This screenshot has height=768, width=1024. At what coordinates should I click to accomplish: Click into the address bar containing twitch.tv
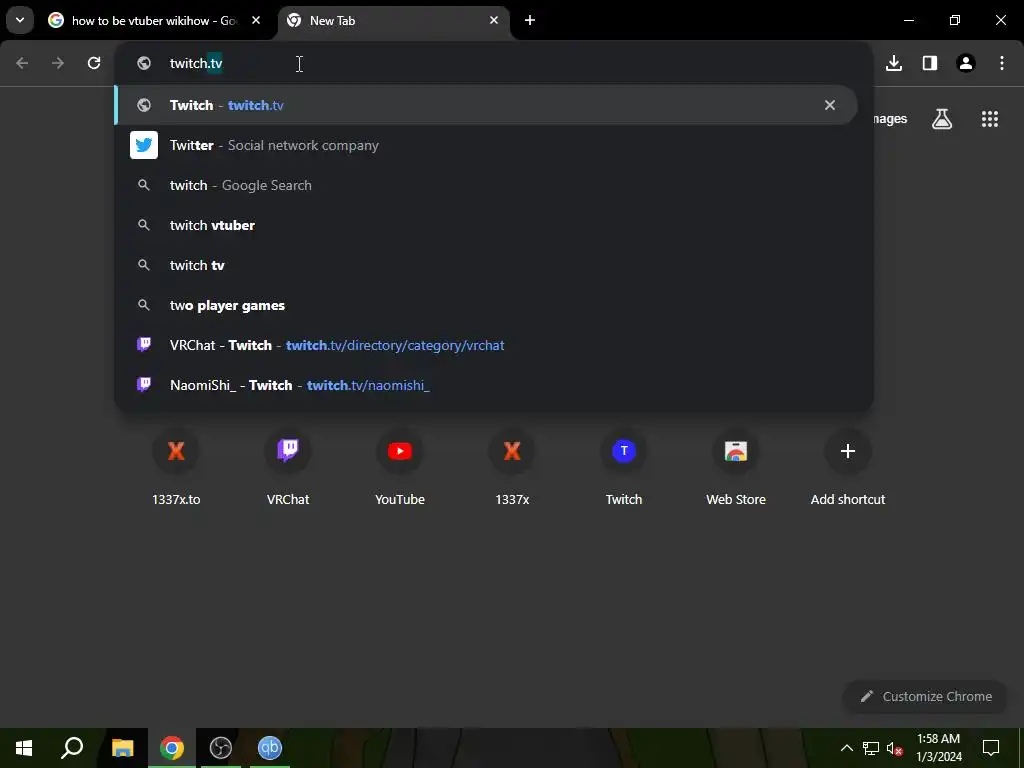coord(494,63)
